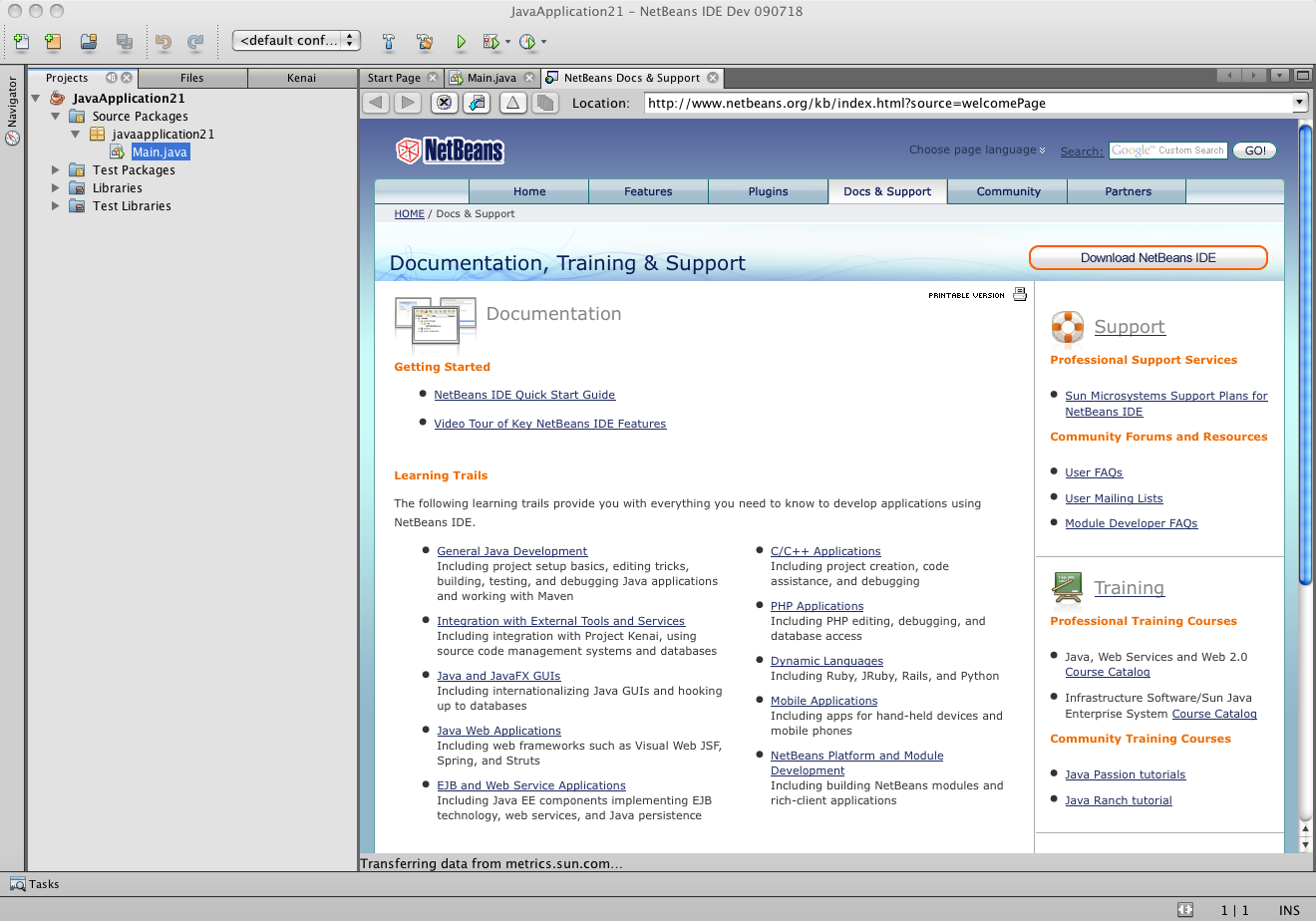
Task: Open the Community tab on the web page
Action: pos(1008,191)
